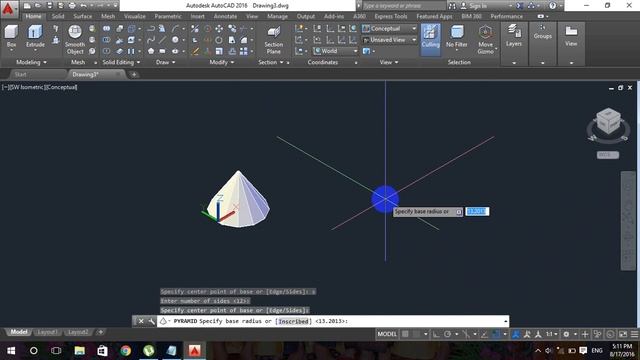
Task: Toggle Ortho mode in the status bar
Action: pos(436,334)
